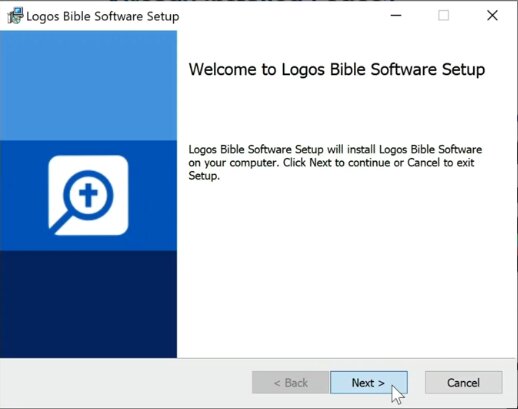This screenshot has width=518, height=409.
Task: Click the 'Logos Bible Software Setup' window title text
Action: tap(103, 16)
